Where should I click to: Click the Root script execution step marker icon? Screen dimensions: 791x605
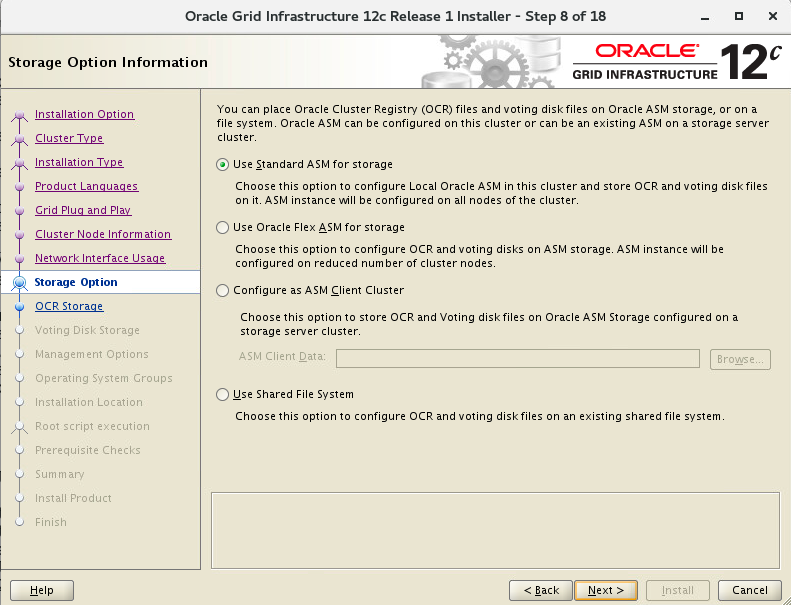point(19,428)
